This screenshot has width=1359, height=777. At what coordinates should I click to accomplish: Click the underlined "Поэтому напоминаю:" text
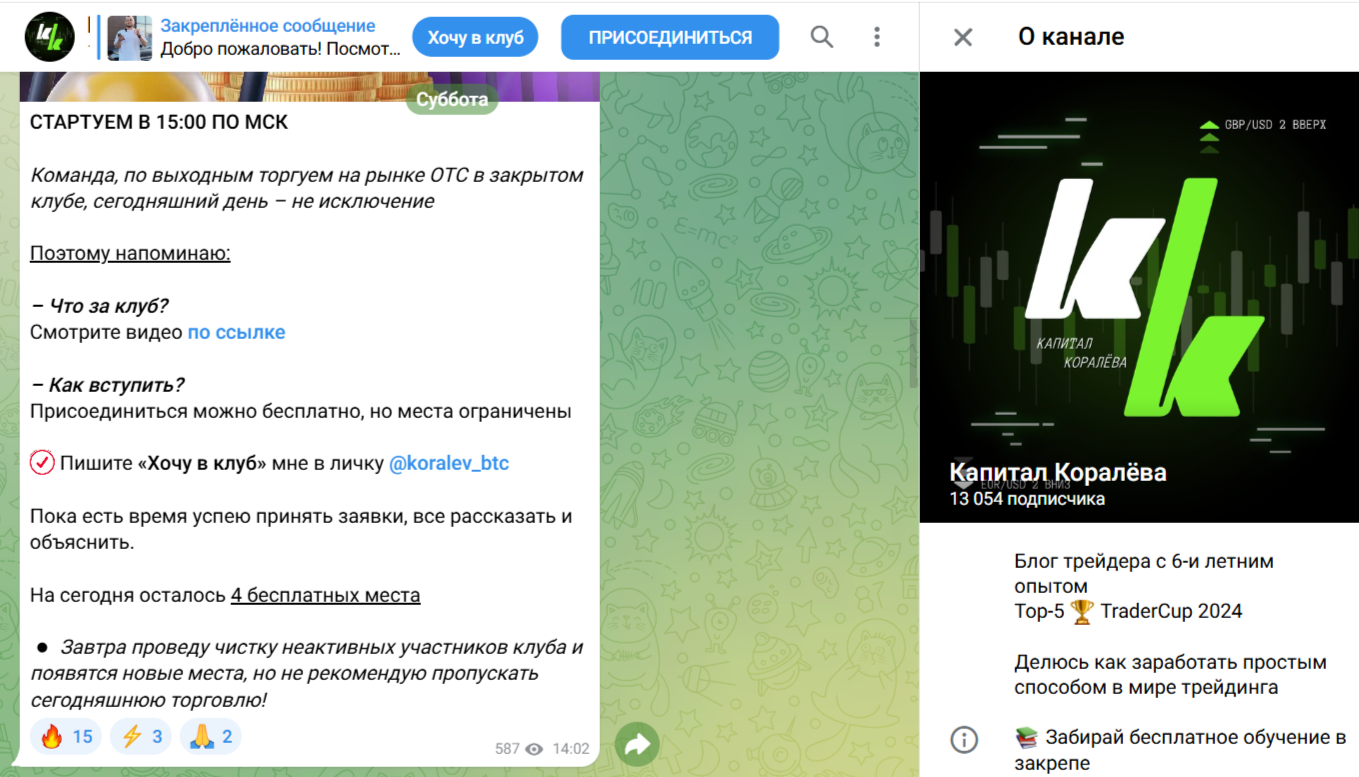point(130,253)
